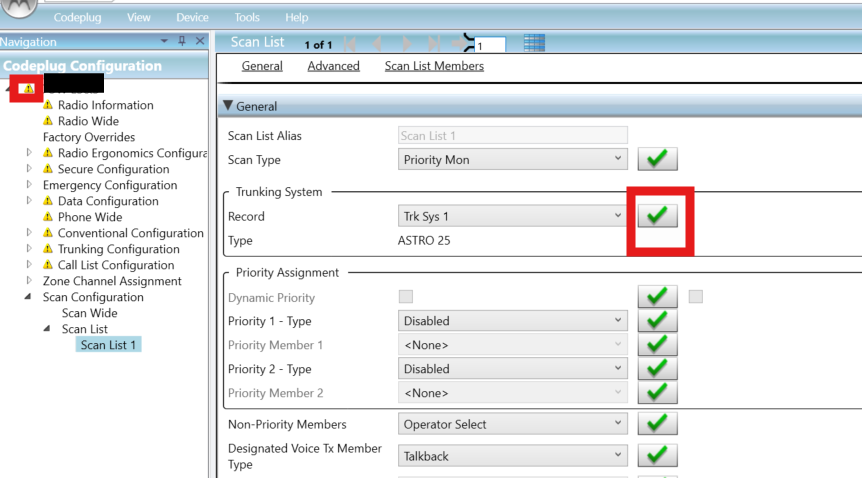Open the Help menu
The width and height of the screenshot is (862, 478).
click(x=296, y=18)
